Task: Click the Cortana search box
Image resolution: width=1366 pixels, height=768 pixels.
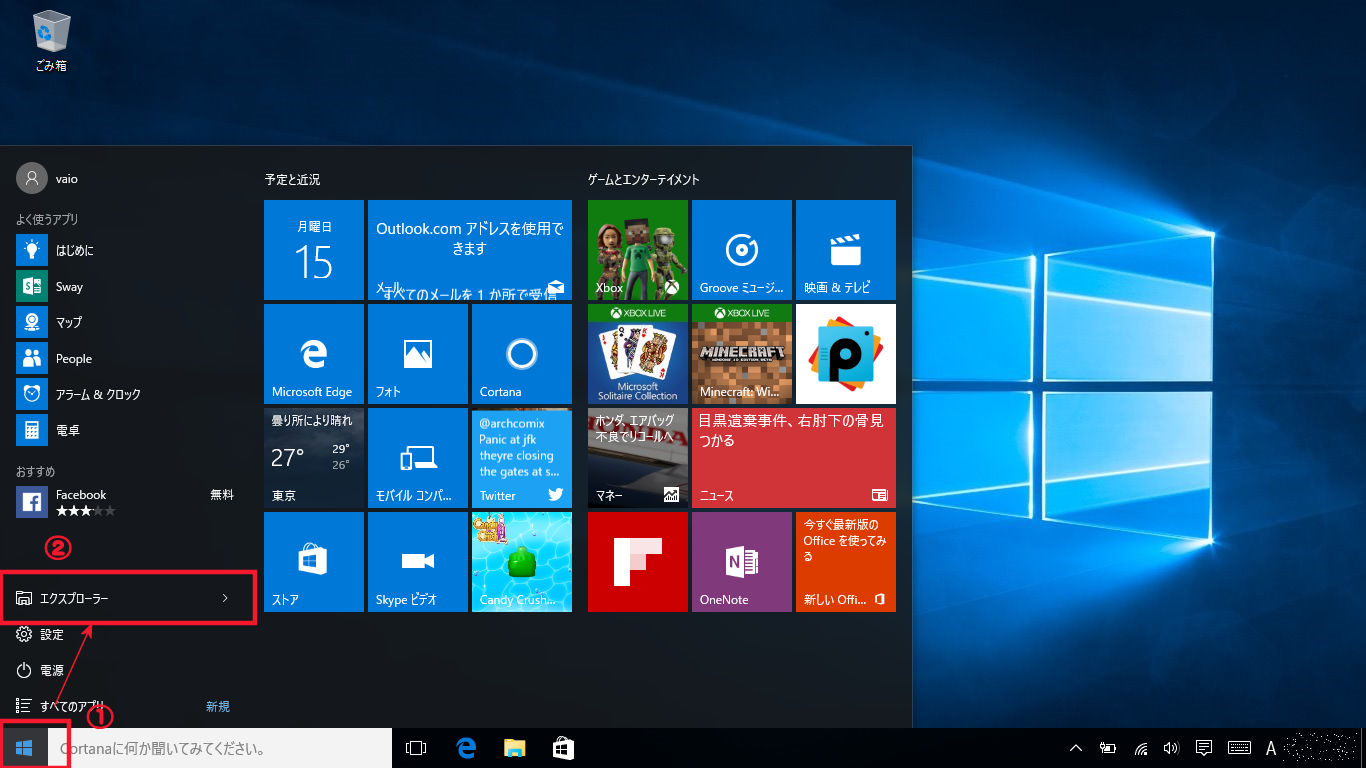Action: tap(220, 748)
